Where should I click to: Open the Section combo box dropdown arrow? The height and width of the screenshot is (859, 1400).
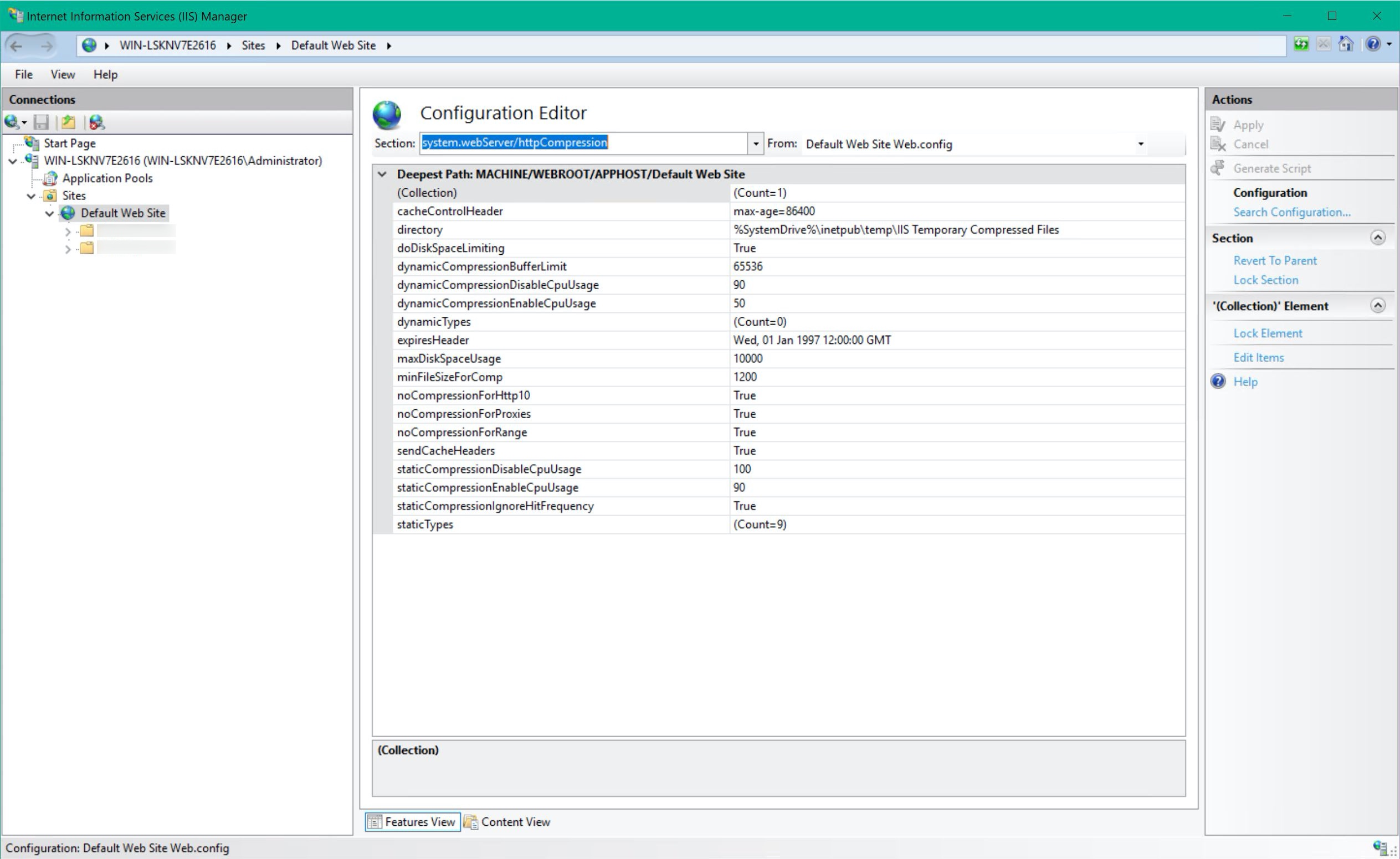pyautogui.click(x=755, y=144)
